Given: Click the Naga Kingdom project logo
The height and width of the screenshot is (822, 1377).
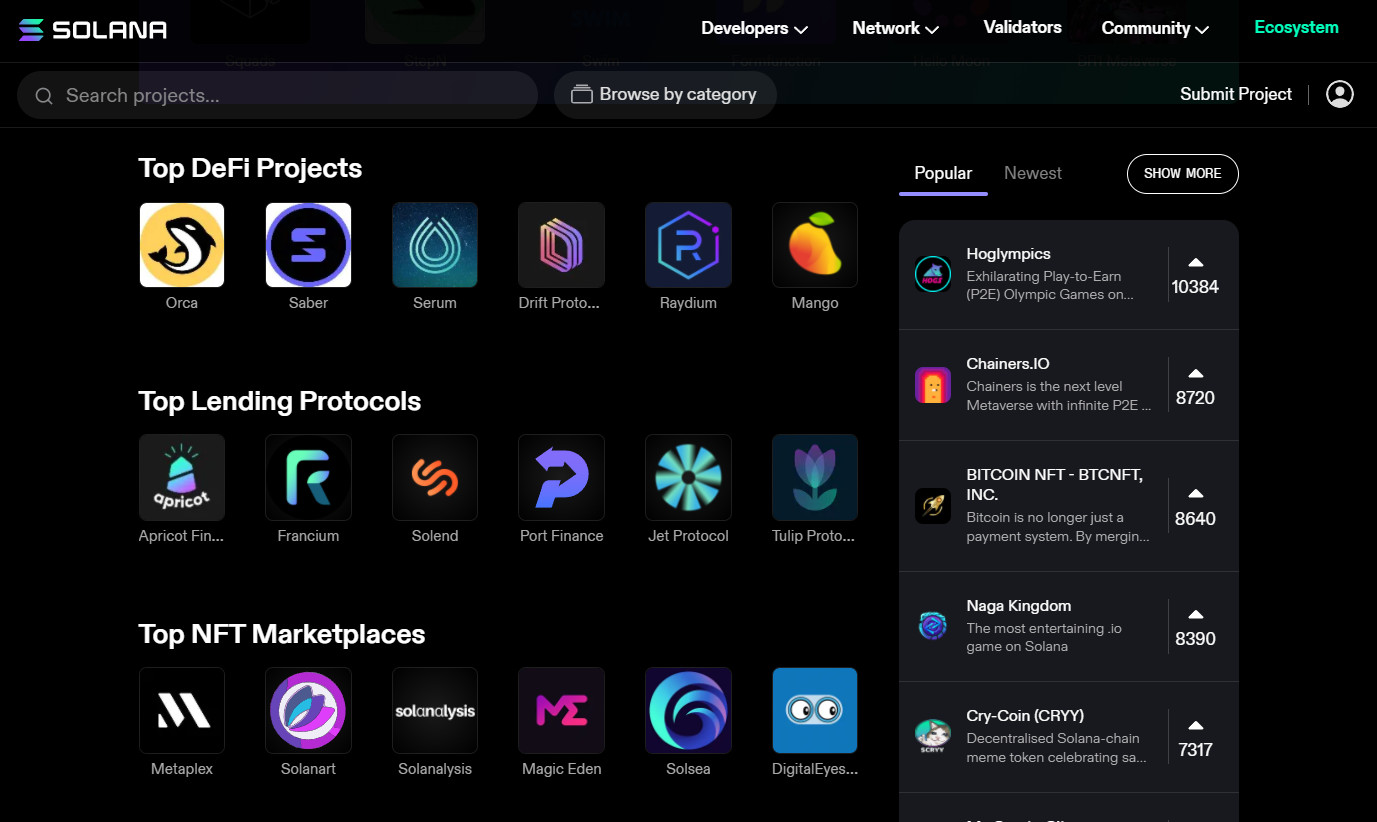Looking at the screenshot, I should (933, 626).
